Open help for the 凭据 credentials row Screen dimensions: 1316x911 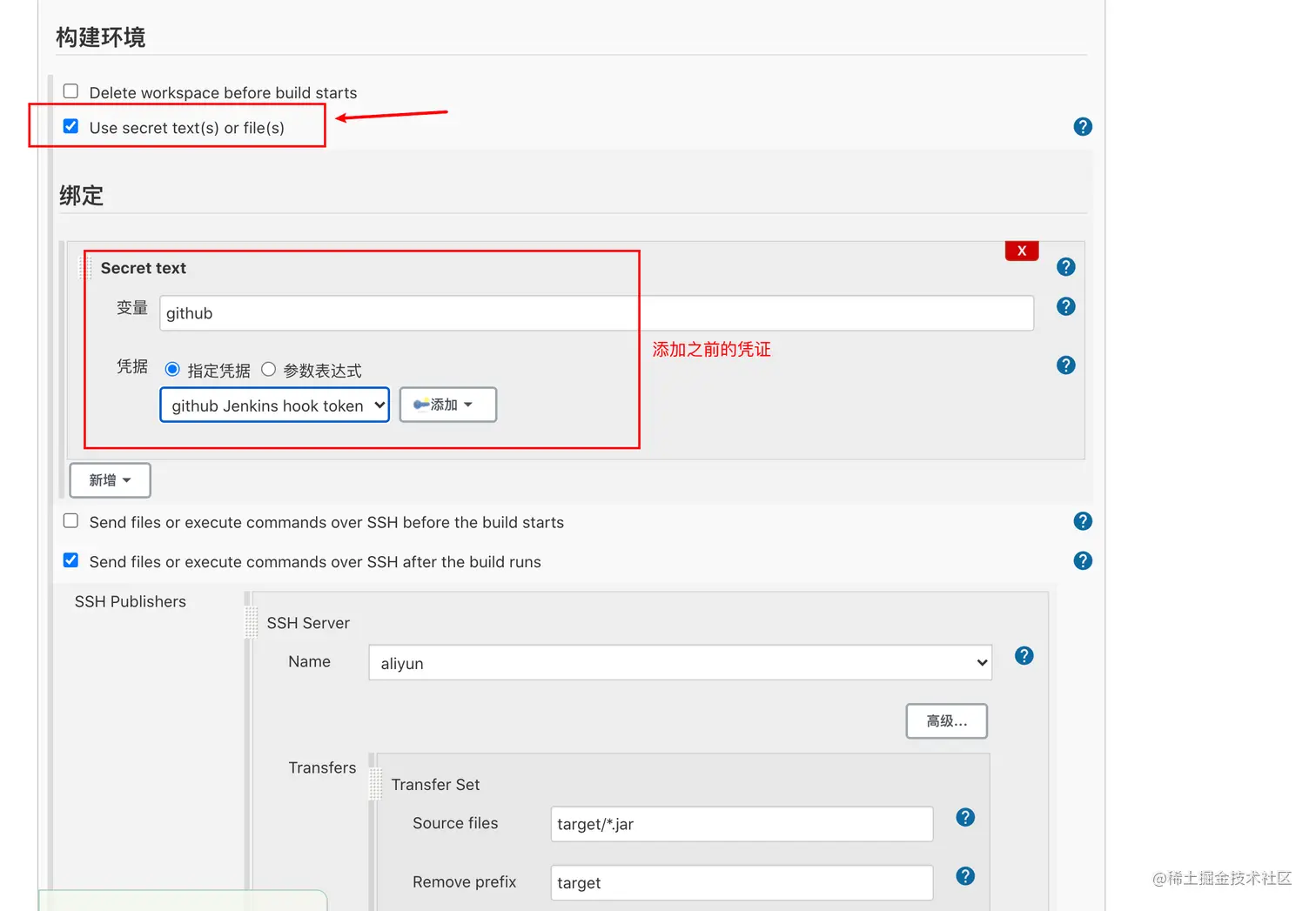pyautogui.click(x=1066, y=365)
